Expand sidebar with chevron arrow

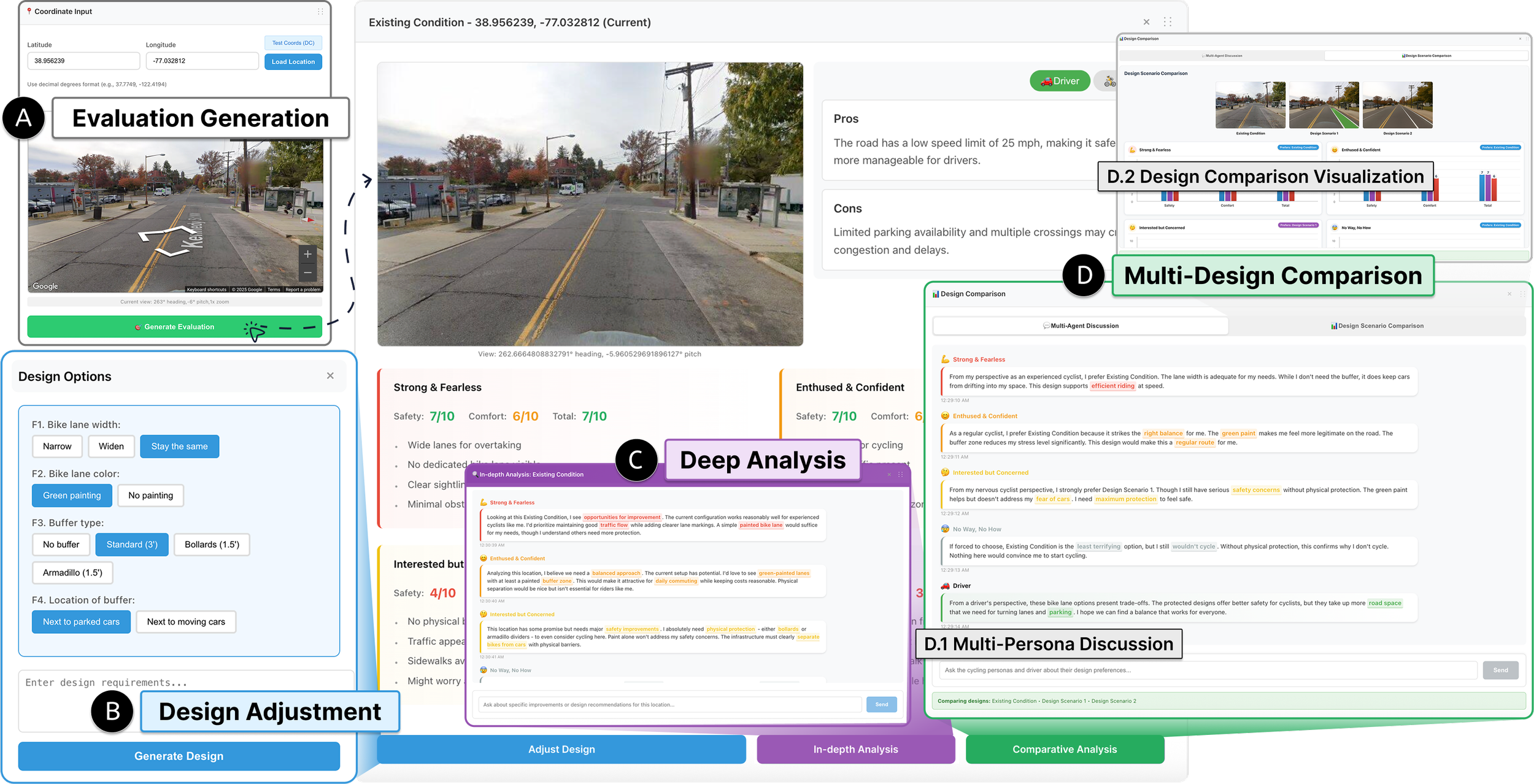pyautogui.click(x=367, y=180)
